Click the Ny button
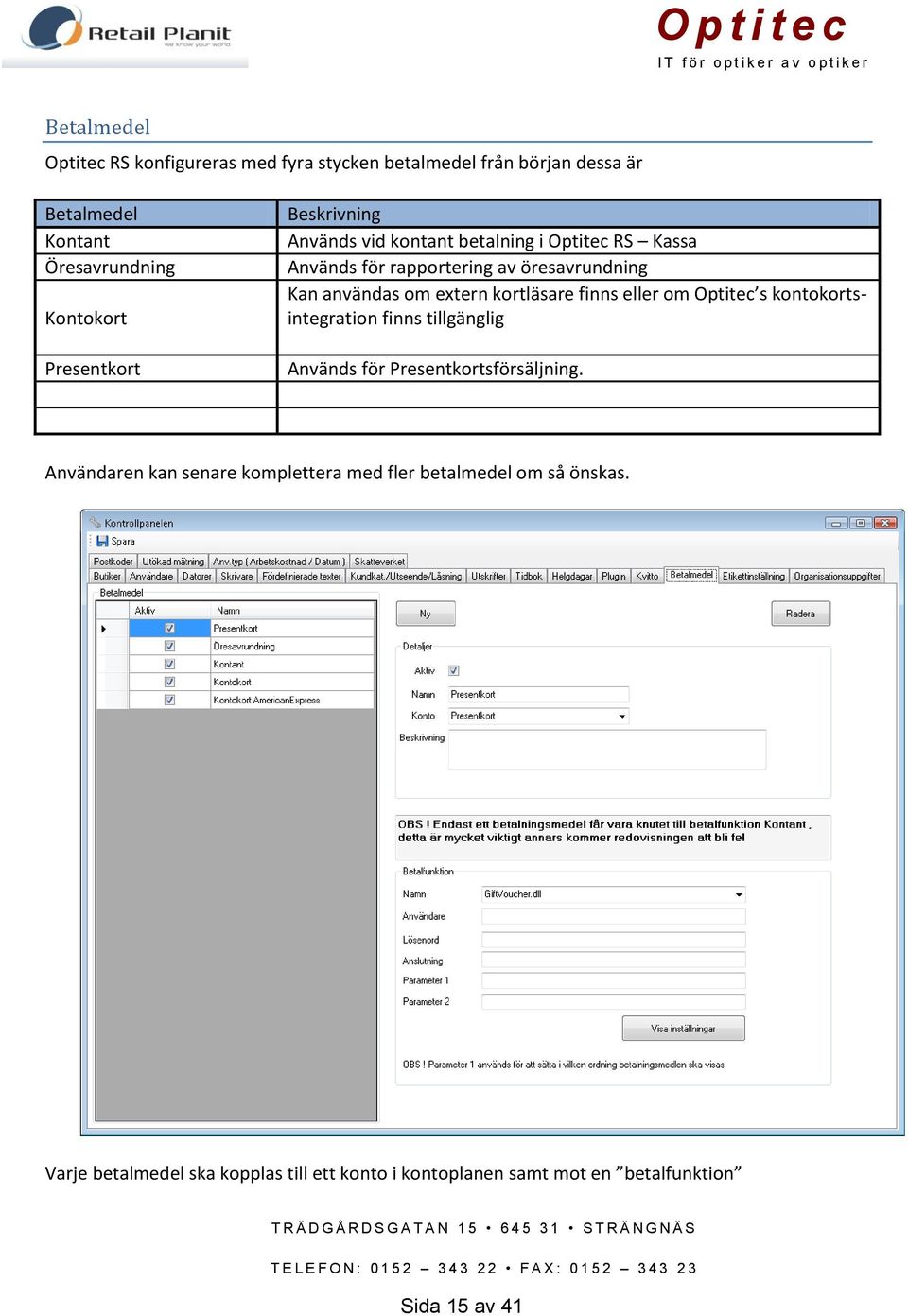 [426, 614]
